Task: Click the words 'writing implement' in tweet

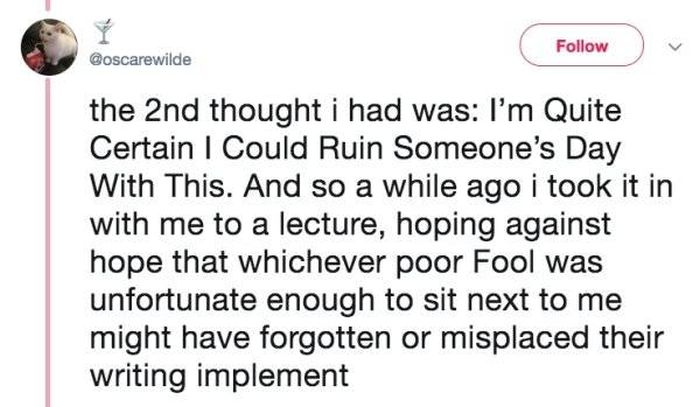Action: point(219,376)
